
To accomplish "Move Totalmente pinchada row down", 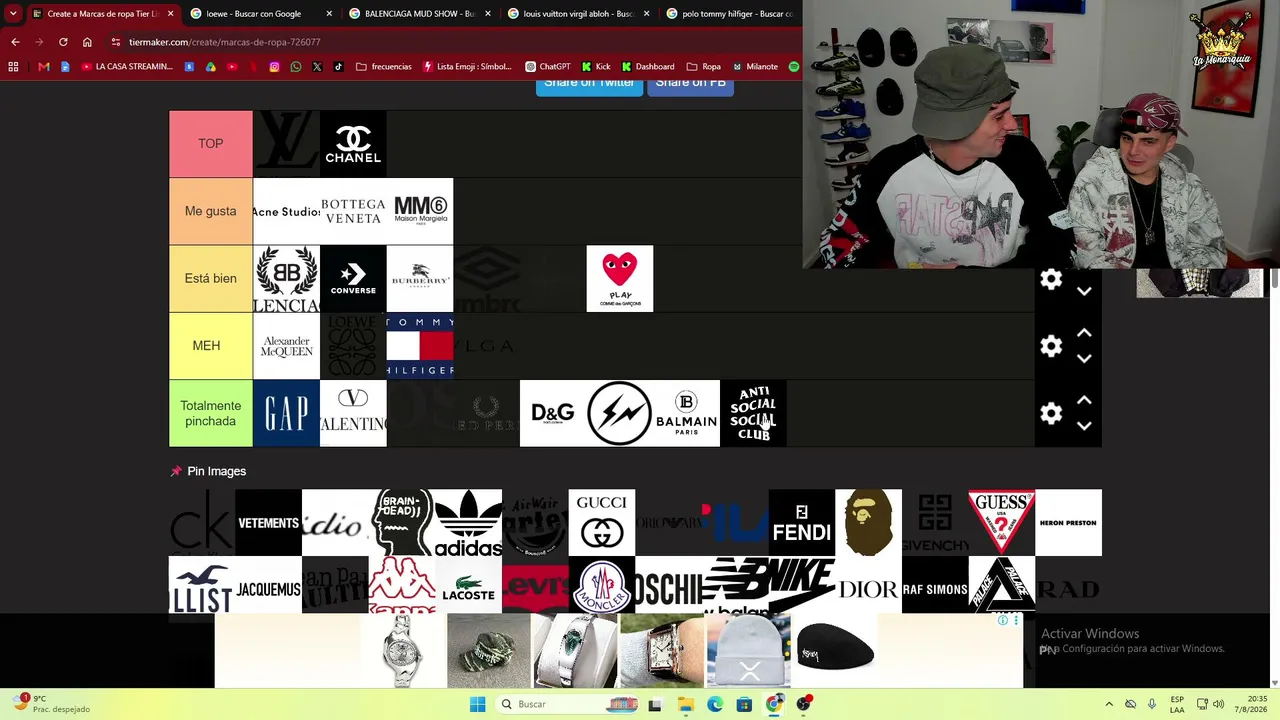I will click(1084, 425).
